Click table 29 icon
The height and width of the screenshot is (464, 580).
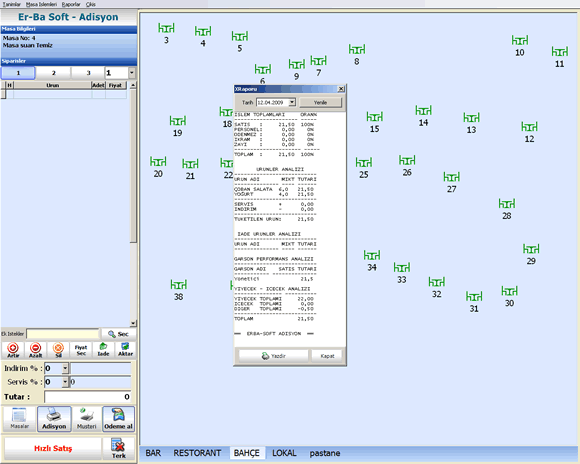[531, 249]
